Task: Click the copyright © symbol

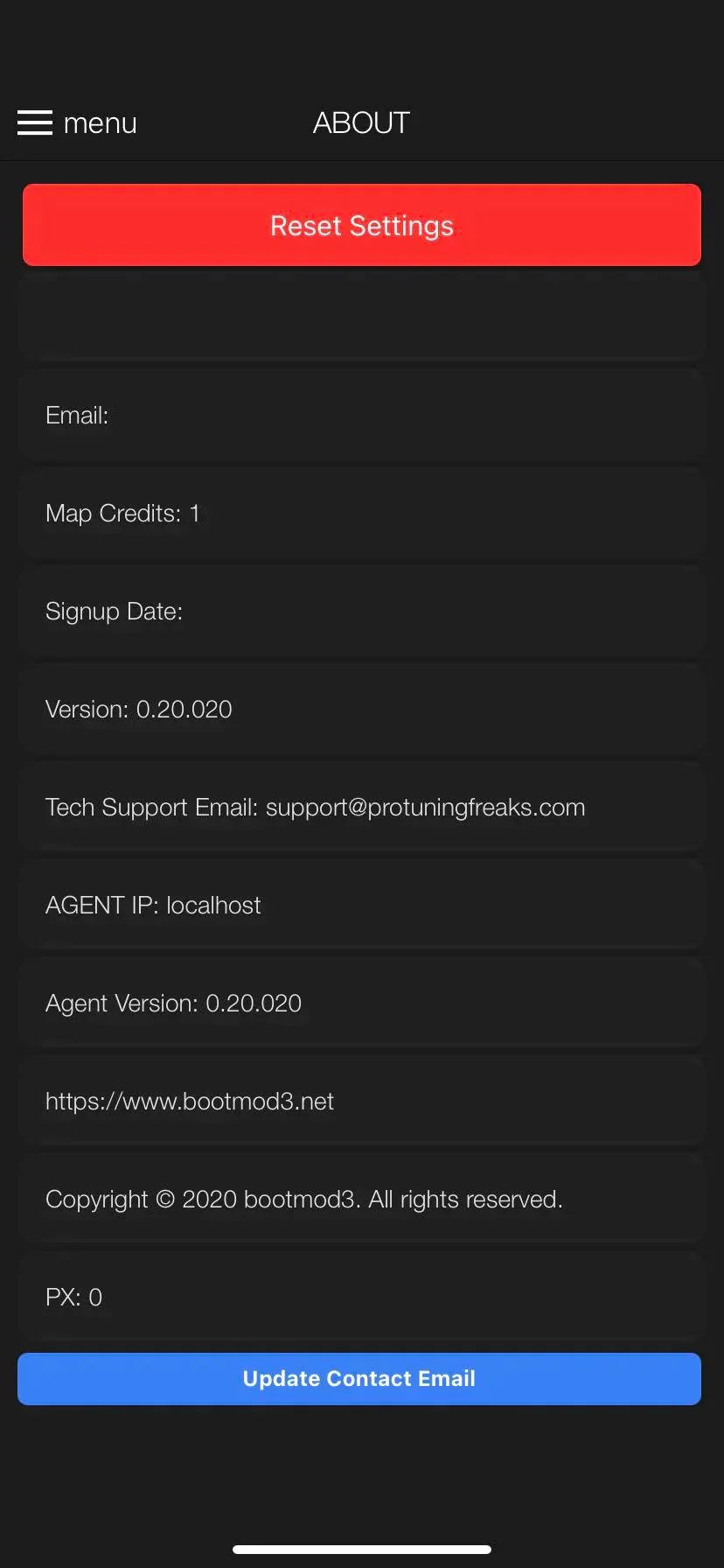Action: click(165, 1200)
